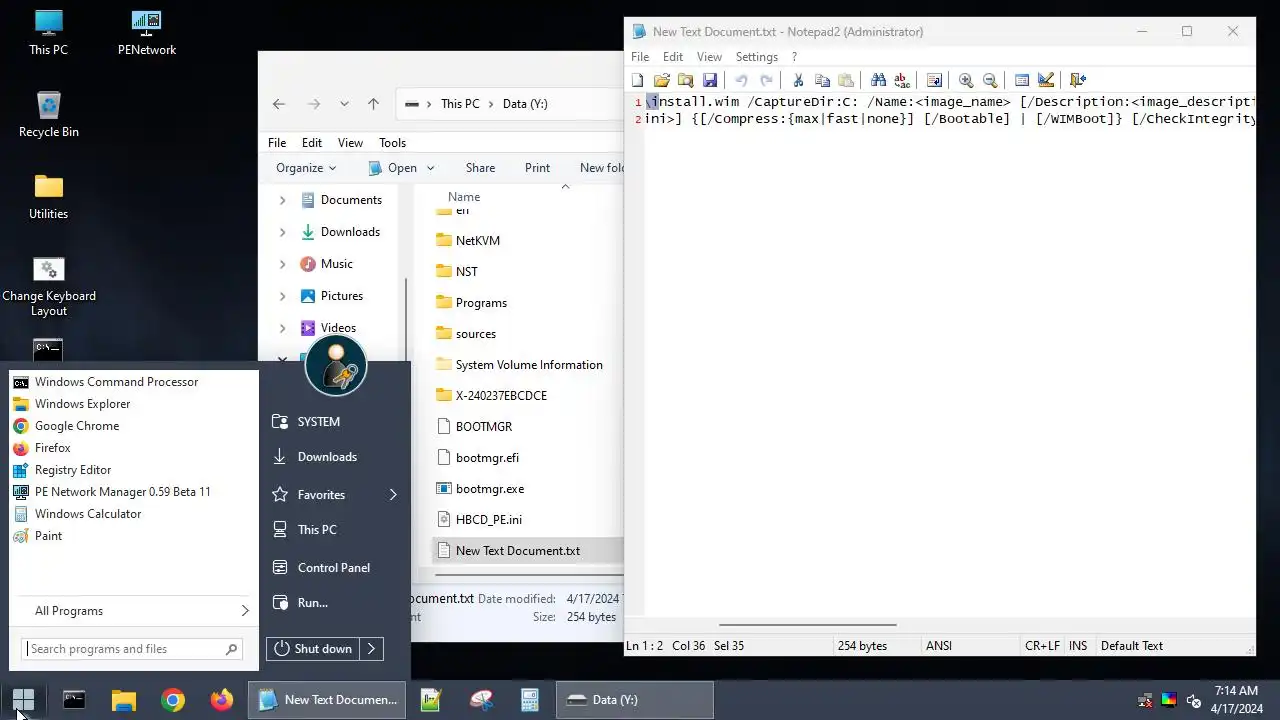Click the Exit door icon in Notepad2
This screenshot has width=1280, height=720.
pos(1078,80)
